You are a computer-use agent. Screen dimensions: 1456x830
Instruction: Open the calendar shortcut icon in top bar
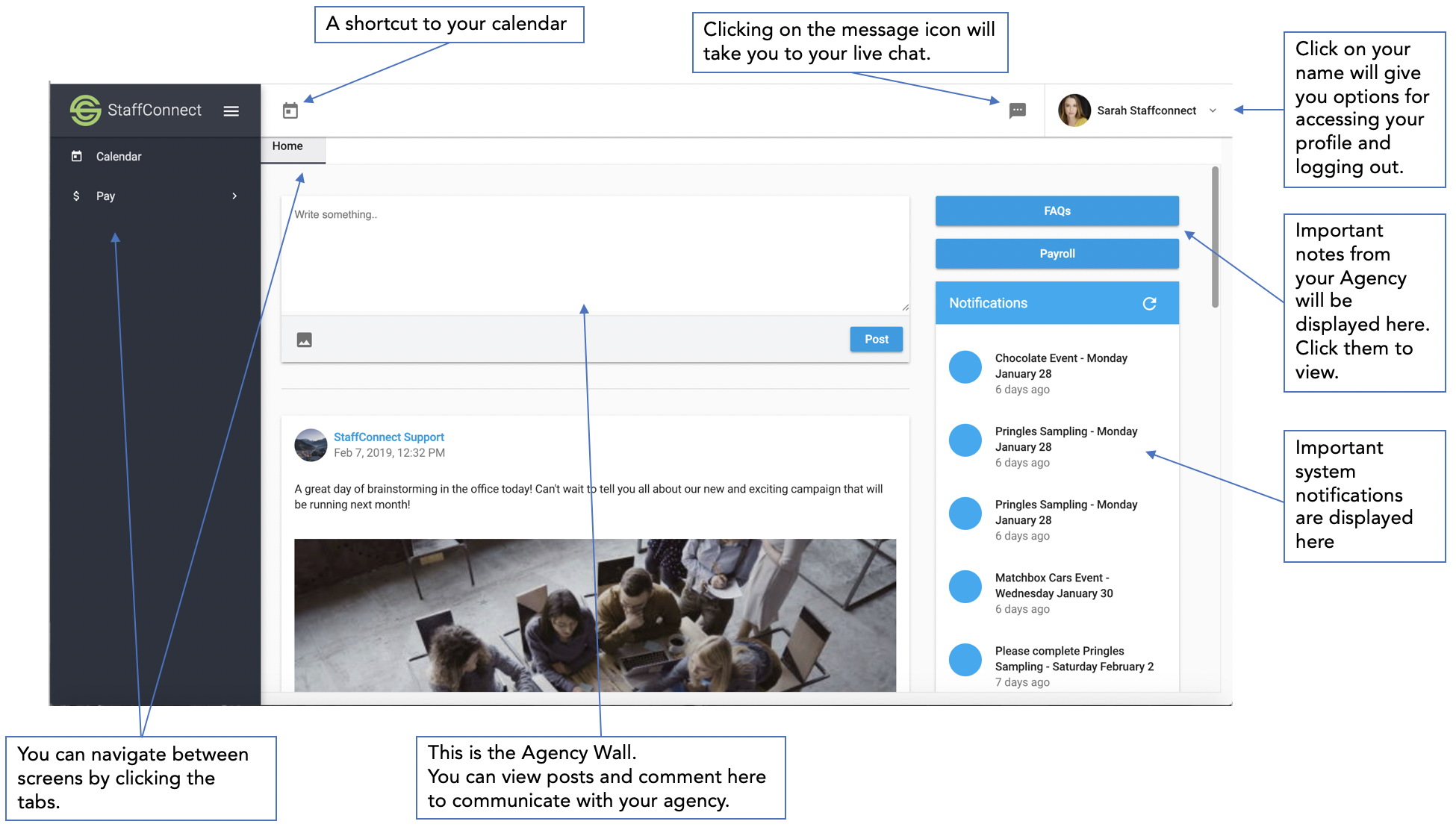[x=290, y=110]
